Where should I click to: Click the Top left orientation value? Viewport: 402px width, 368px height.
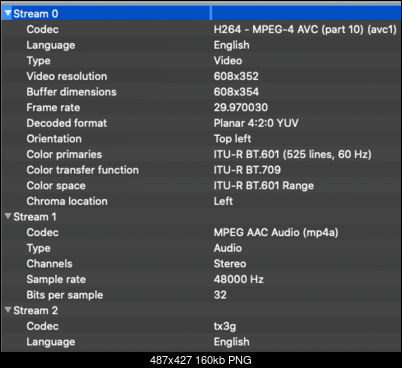232,139
